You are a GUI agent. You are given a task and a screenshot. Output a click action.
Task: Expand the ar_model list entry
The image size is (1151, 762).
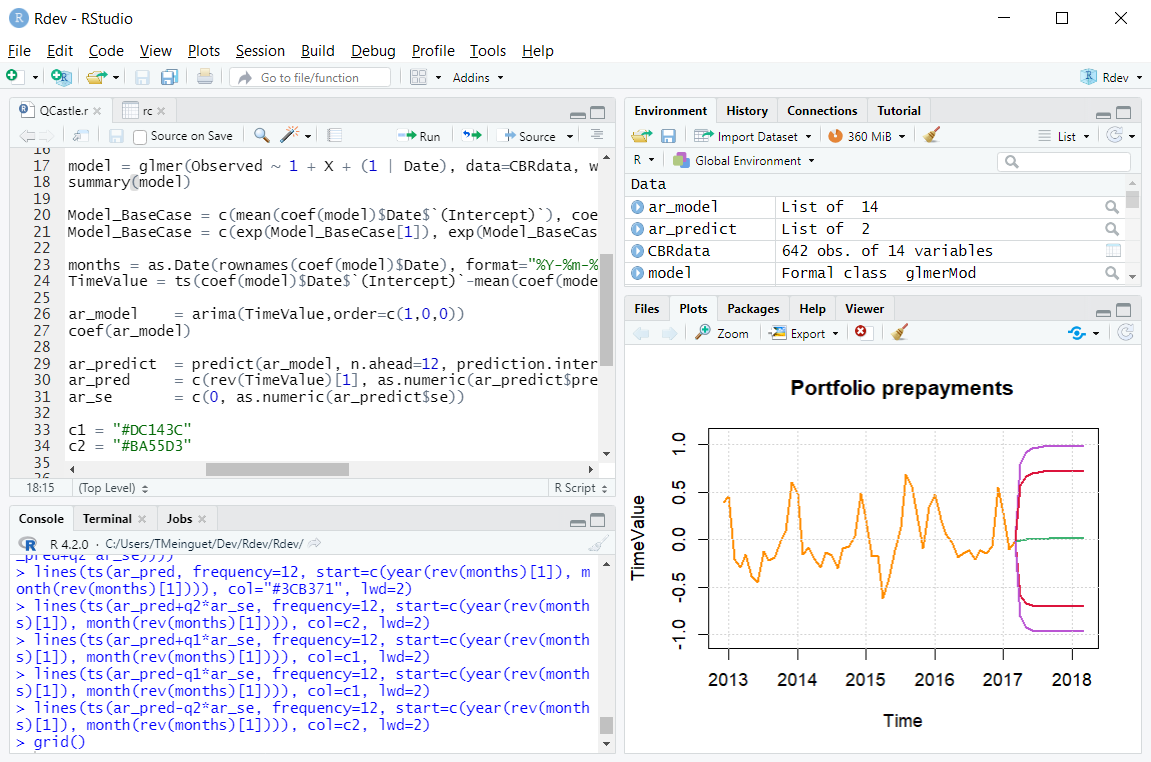click(x=638, y=207)
